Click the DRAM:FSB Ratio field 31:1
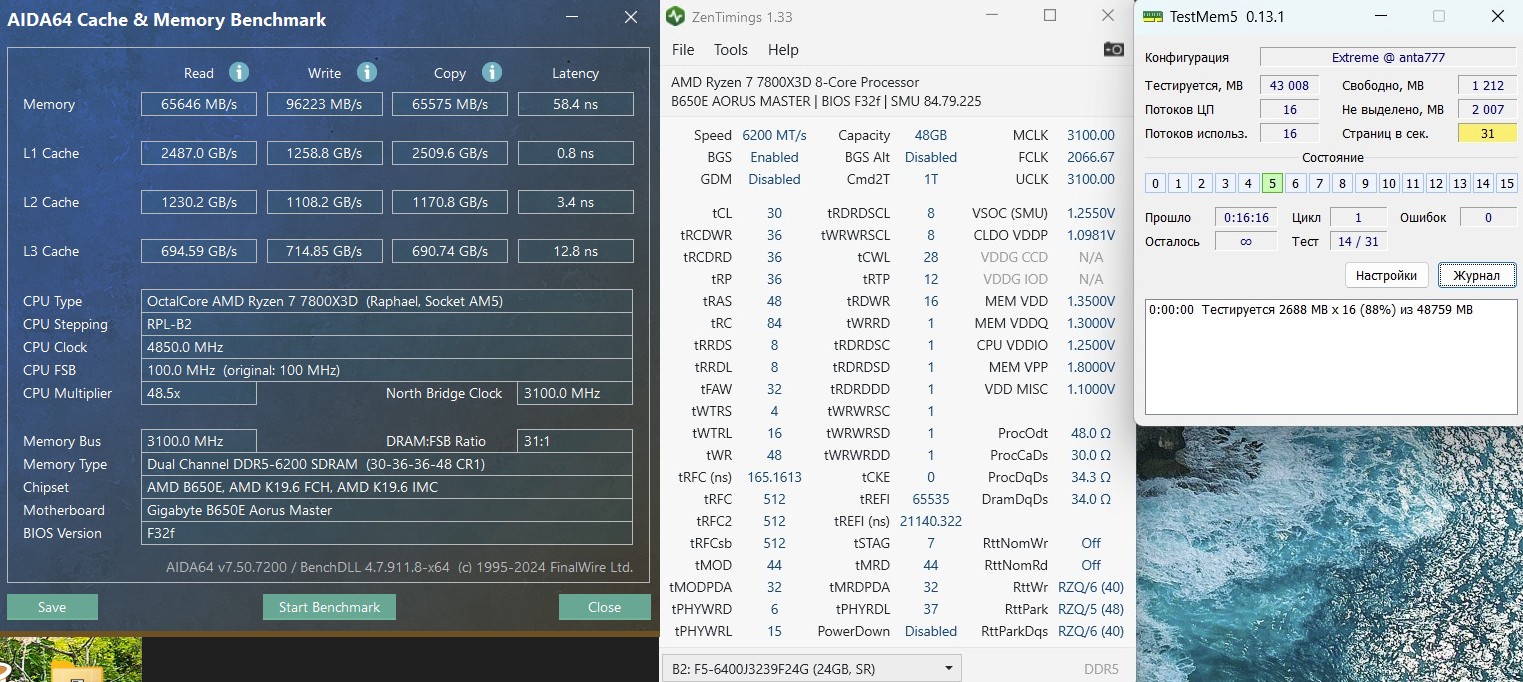The image size is (1523, 682). pyautogui.click(x=575, y=441)
